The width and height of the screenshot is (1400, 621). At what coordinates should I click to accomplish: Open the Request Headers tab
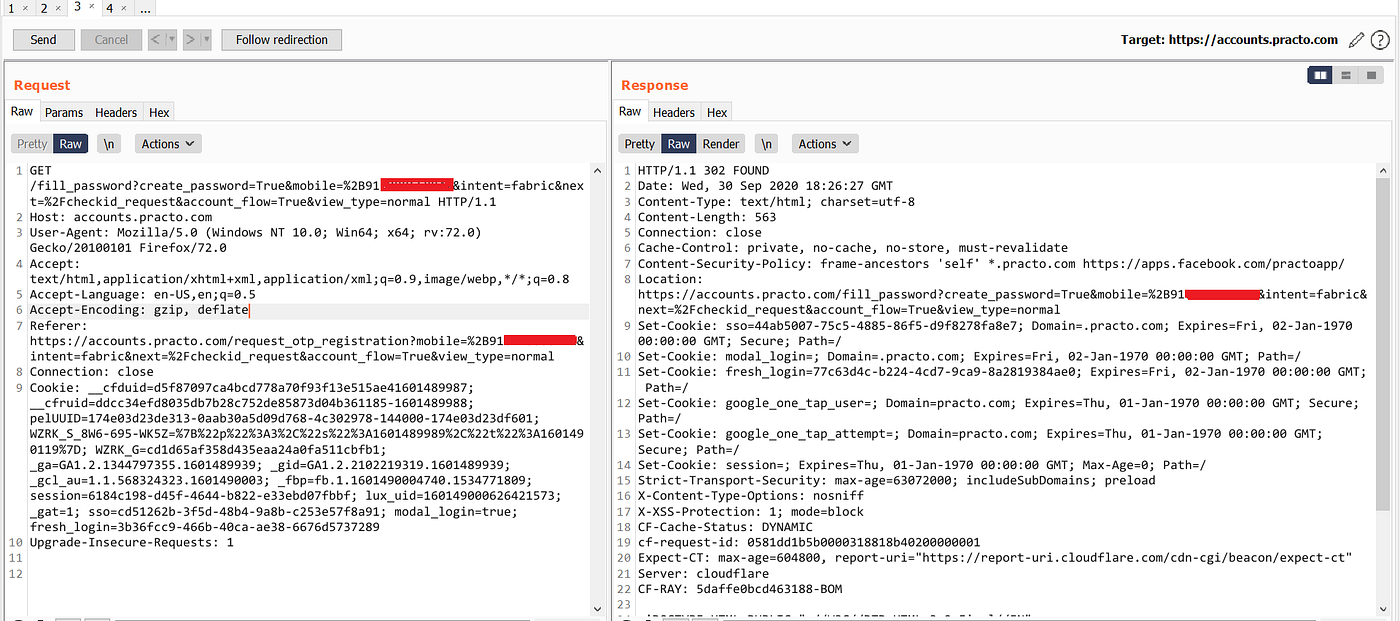click(116, 113)
